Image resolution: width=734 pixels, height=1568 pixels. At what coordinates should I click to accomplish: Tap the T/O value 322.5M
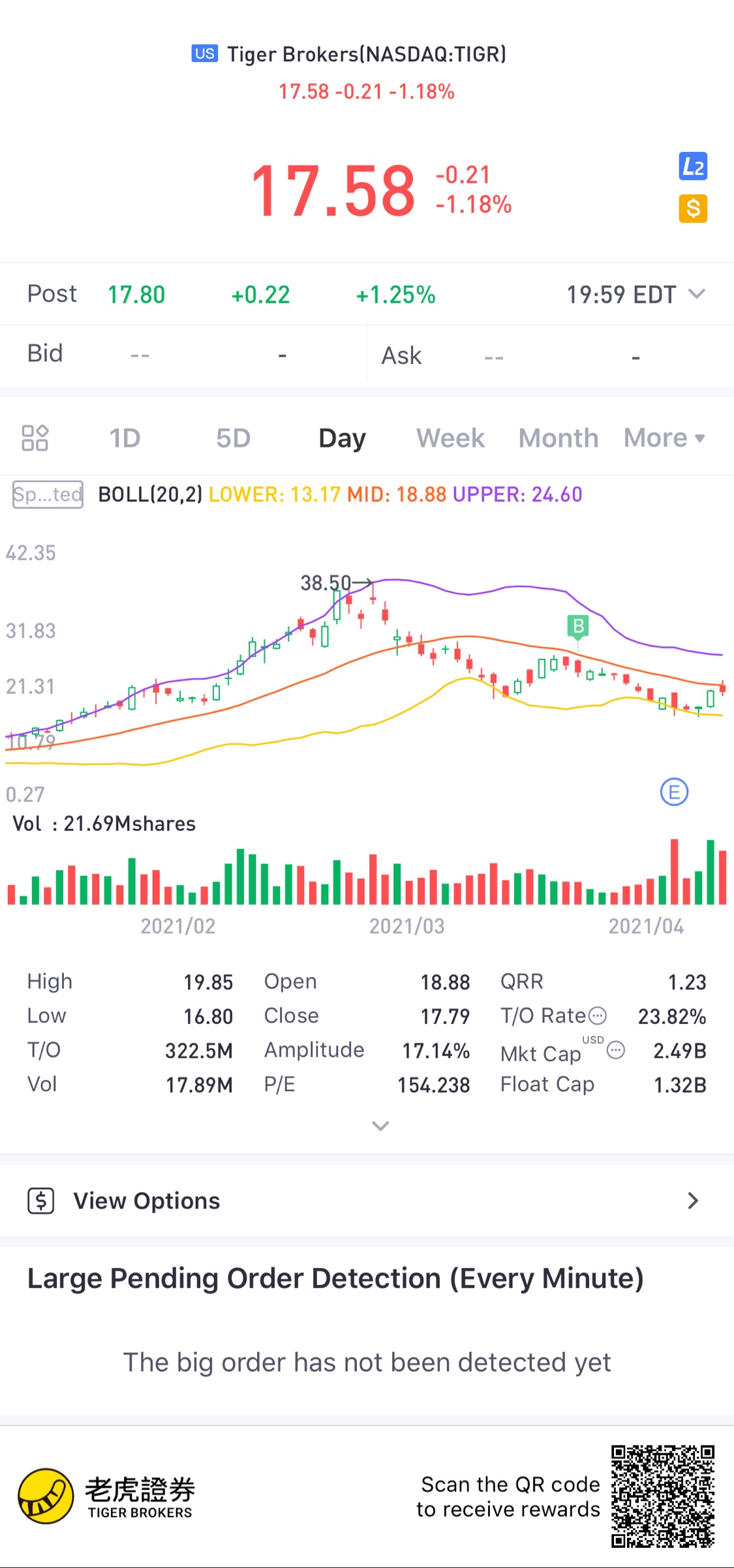199,1051
